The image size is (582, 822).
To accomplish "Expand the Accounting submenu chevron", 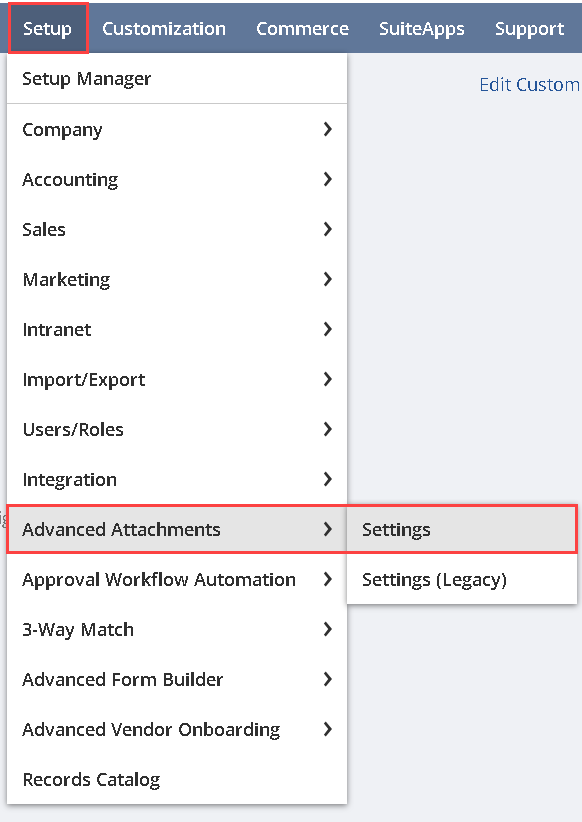I will pyautogui.click(x=328, y=179).
